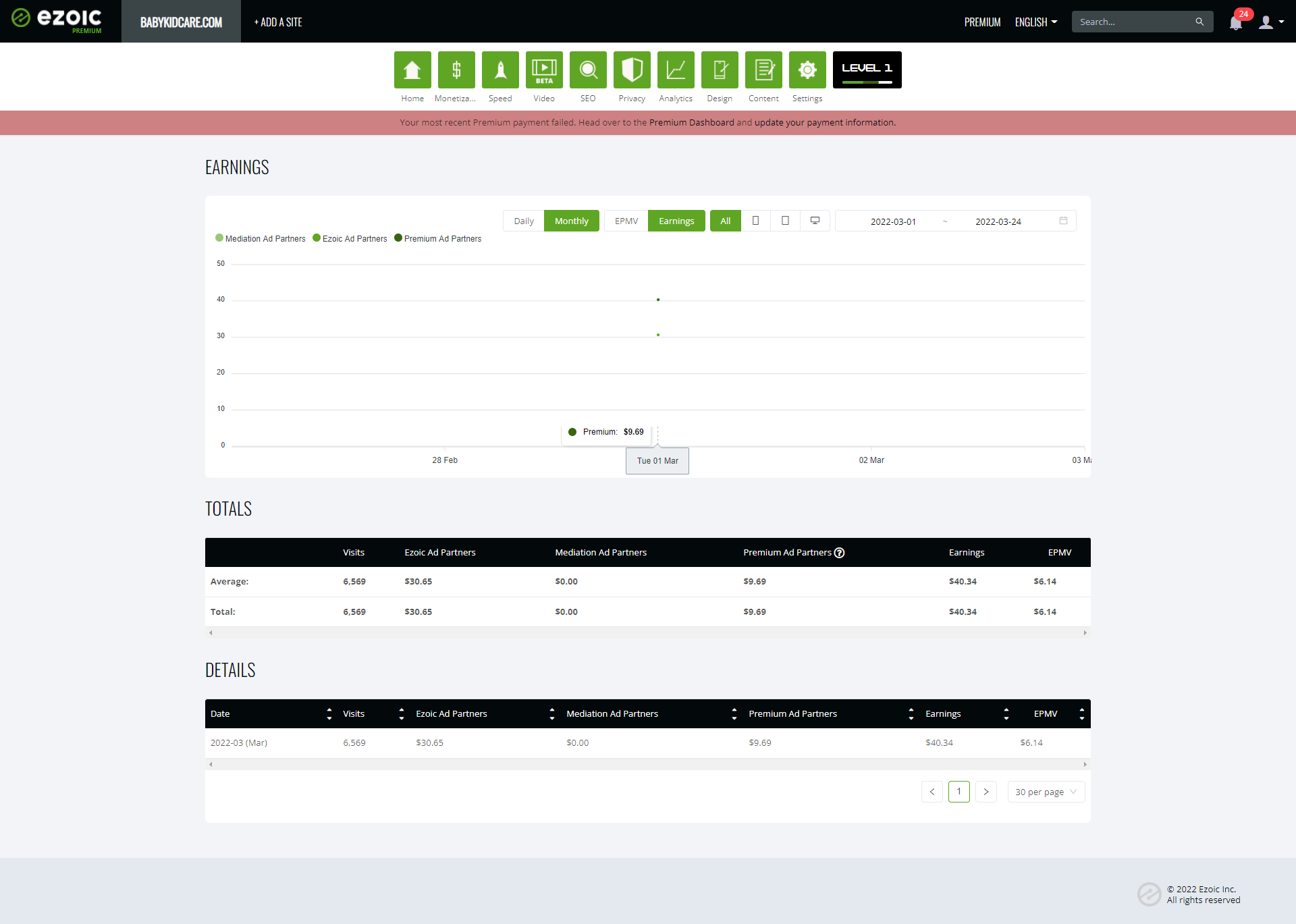Go to next results page
The width and height of the screenshot is (1296, 924).
point(986,792)
